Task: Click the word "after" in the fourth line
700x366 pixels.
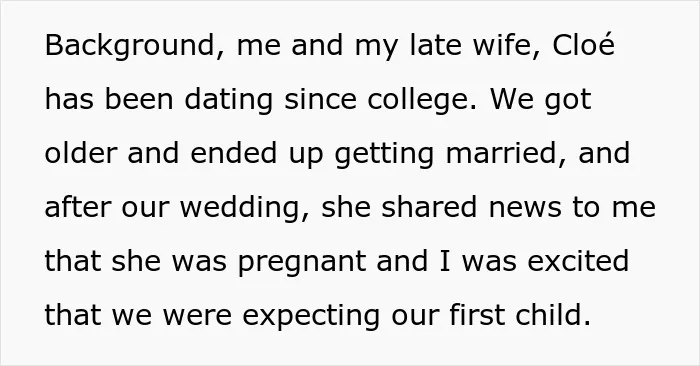Action: [78, 207]
